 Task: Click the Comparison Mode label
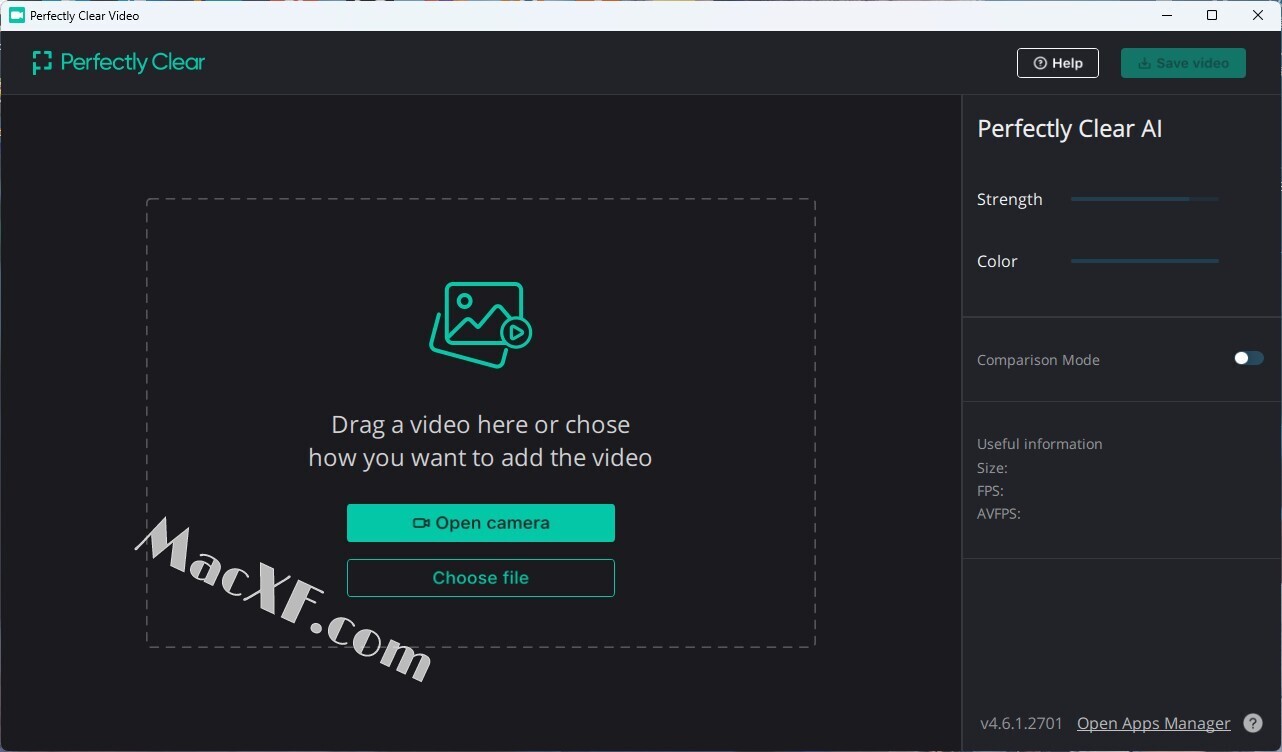click(x=1038, y=360)
